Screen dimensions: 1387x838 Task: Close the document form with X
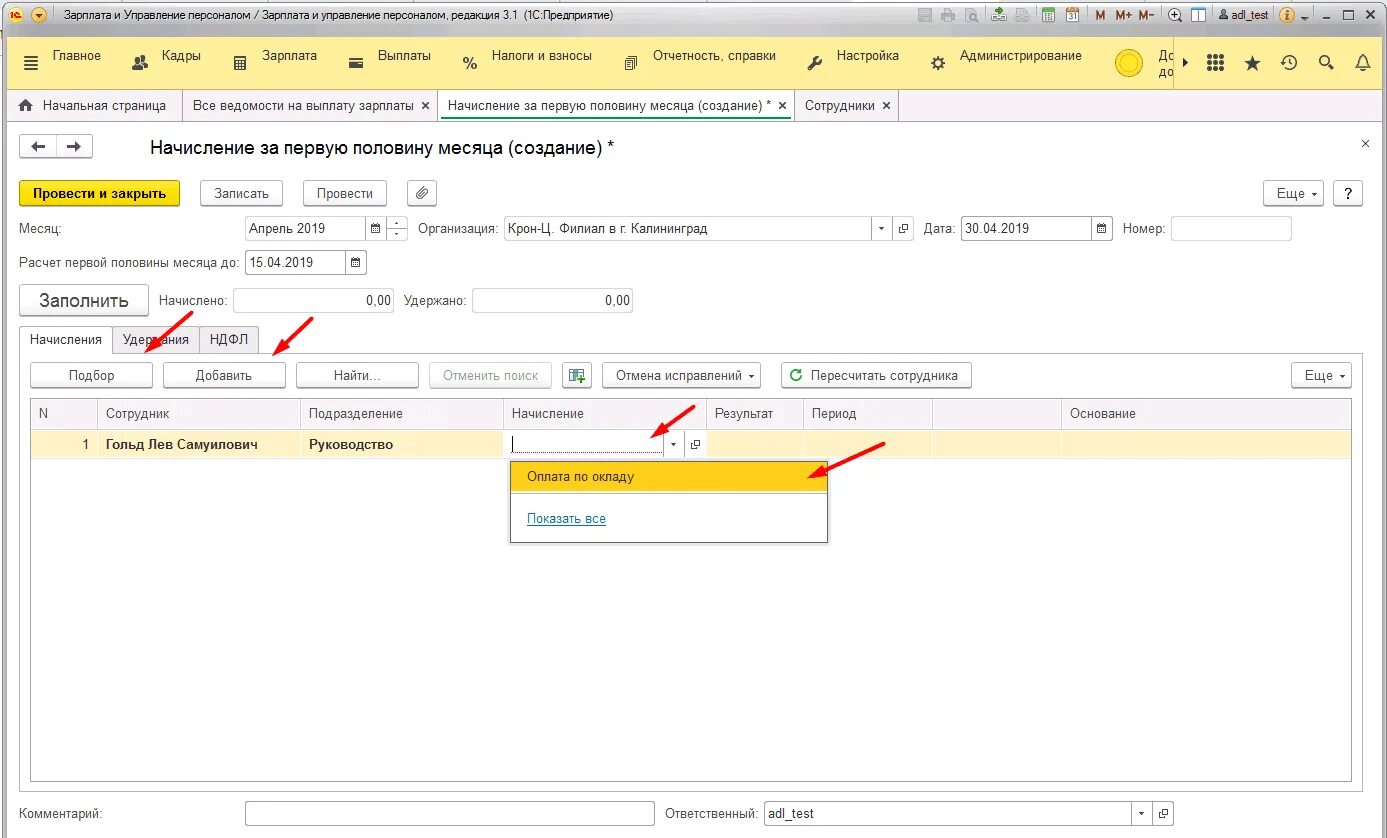[x=1366, y=144]
